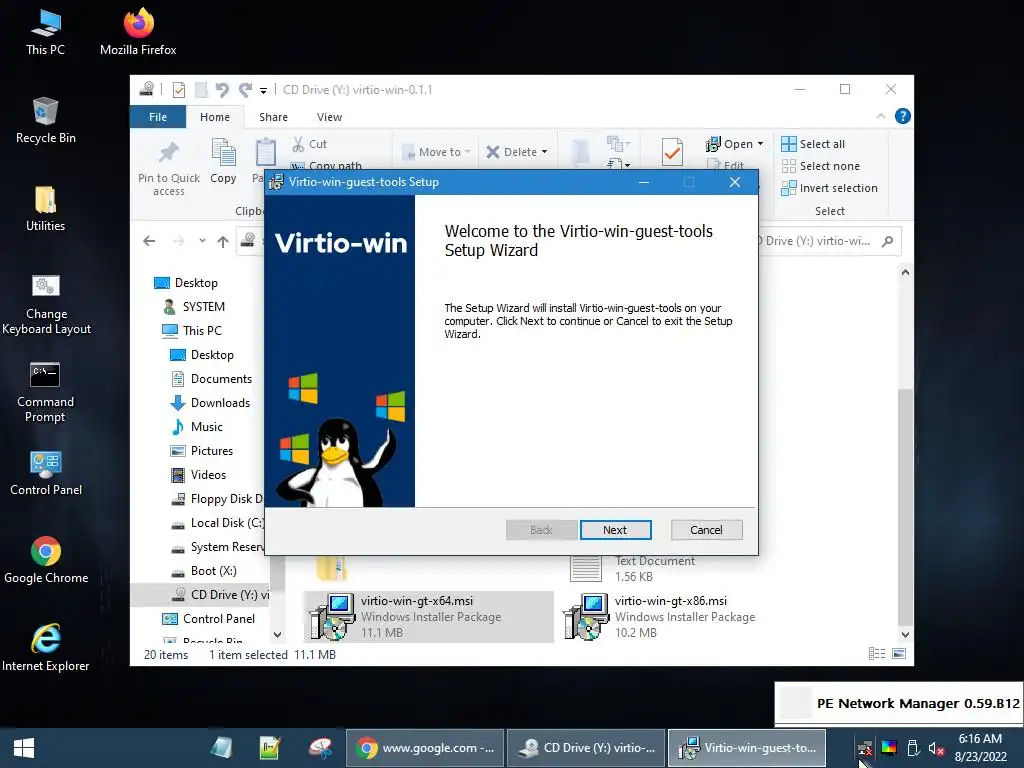Open the Recycle Bin desktop icon
This screenshot has width=1024, height=768.
tap(45, 120)
